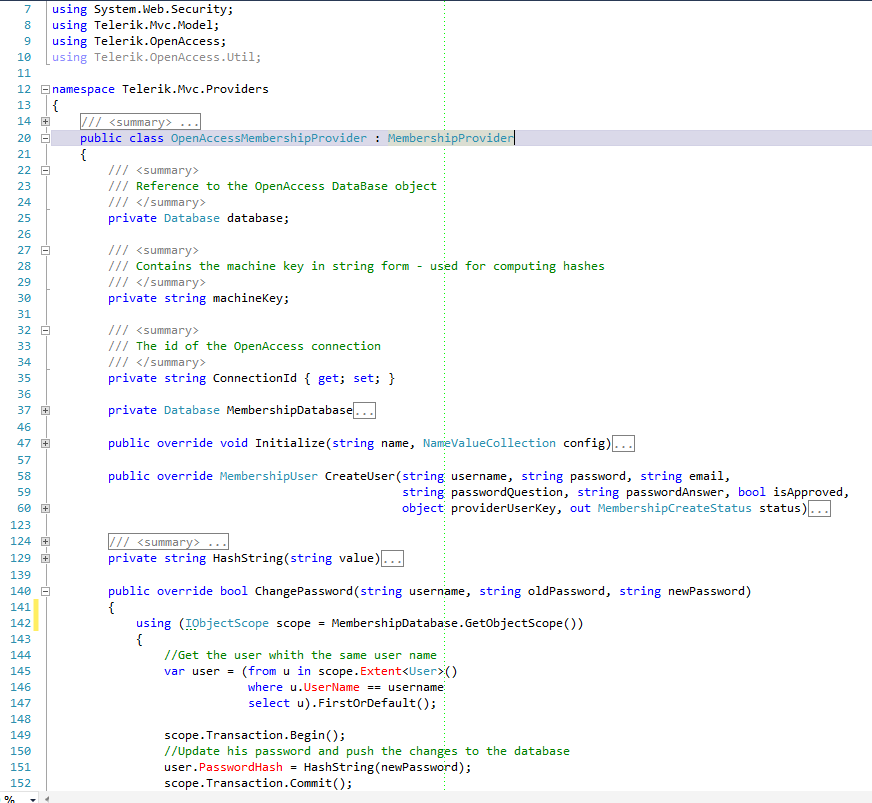The height and width of the screenshot is (803, 872).
Task: Click 'database;' field name on line 25
Action: point(258,218)
